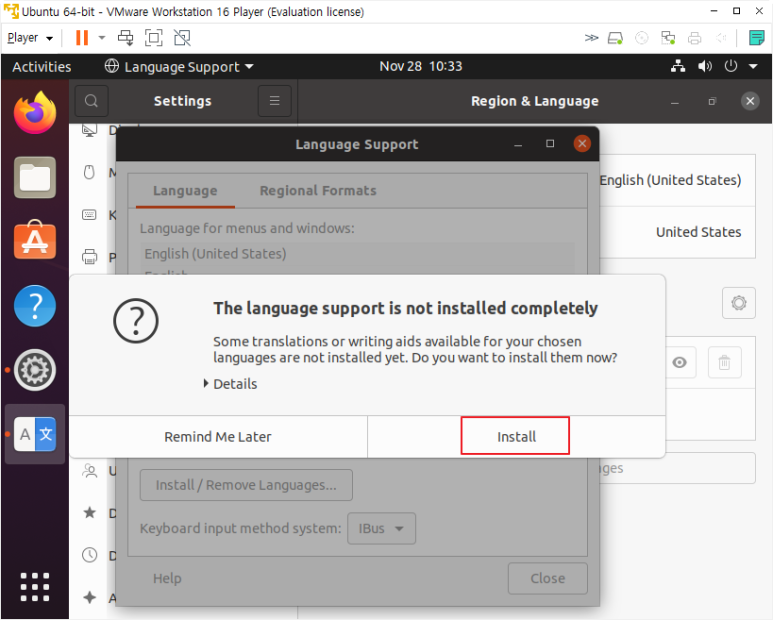Enter VMware full screen mode
This screenshot has height=620, width=773.
coord(154,38)
